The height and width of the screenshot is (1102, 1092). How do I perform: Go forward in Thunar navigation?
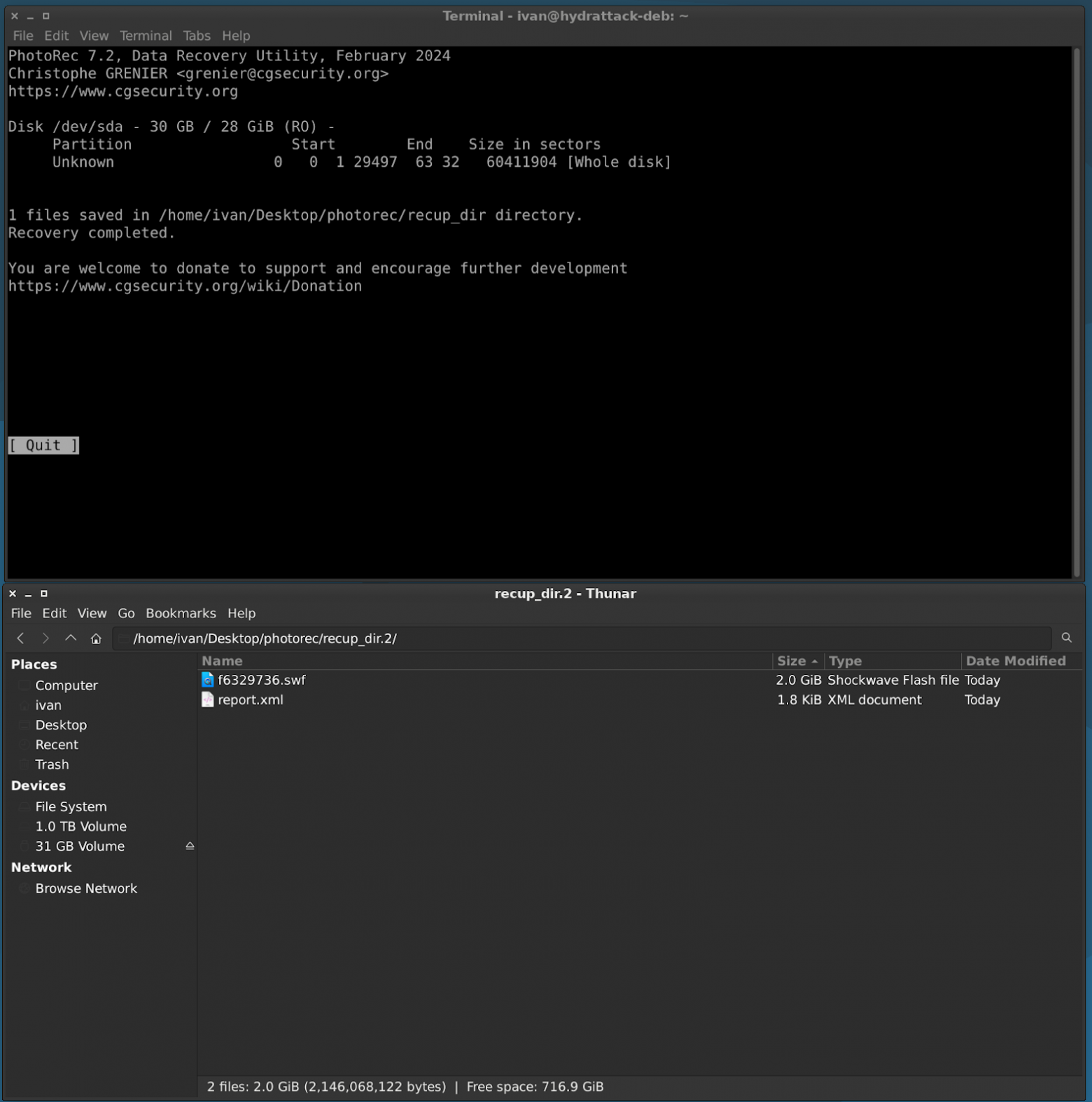click(x=45, y=638)
